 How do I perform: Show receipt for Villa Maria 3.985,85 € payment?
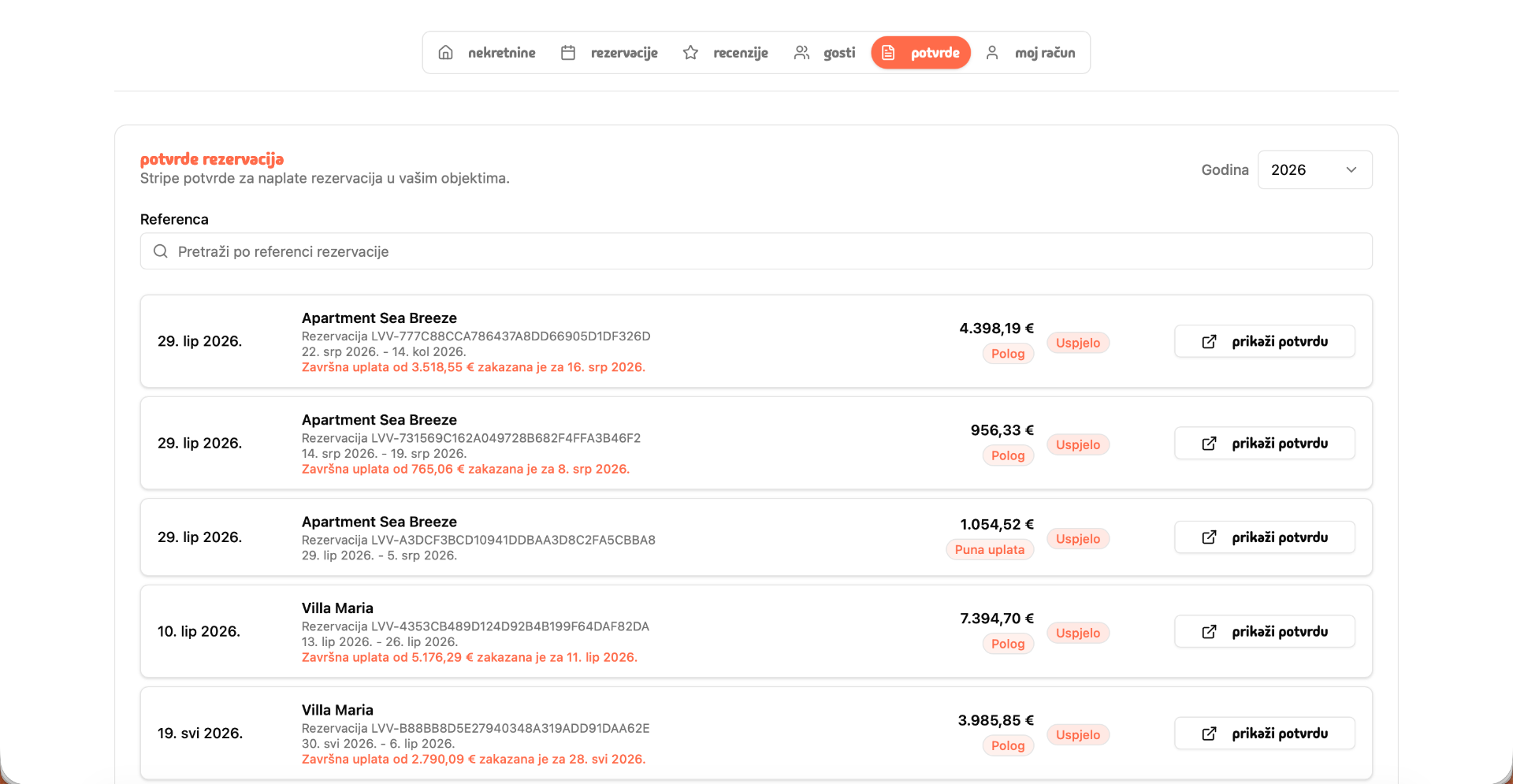point(1265,733)
